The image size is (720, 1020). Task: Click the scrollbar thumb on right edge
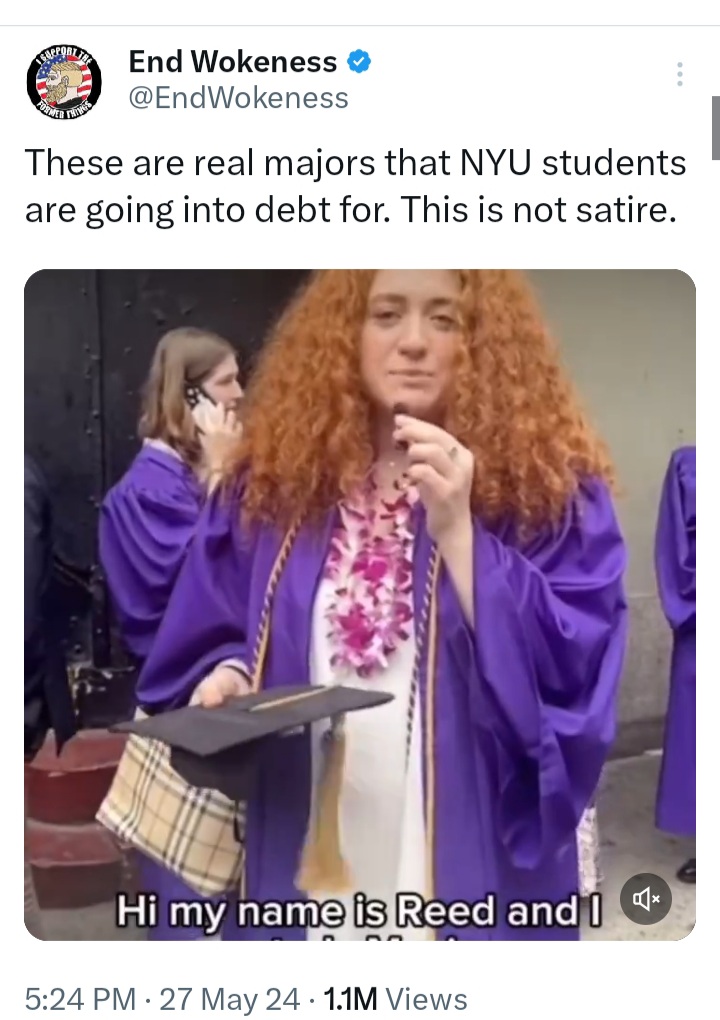(x=715, y=128)
